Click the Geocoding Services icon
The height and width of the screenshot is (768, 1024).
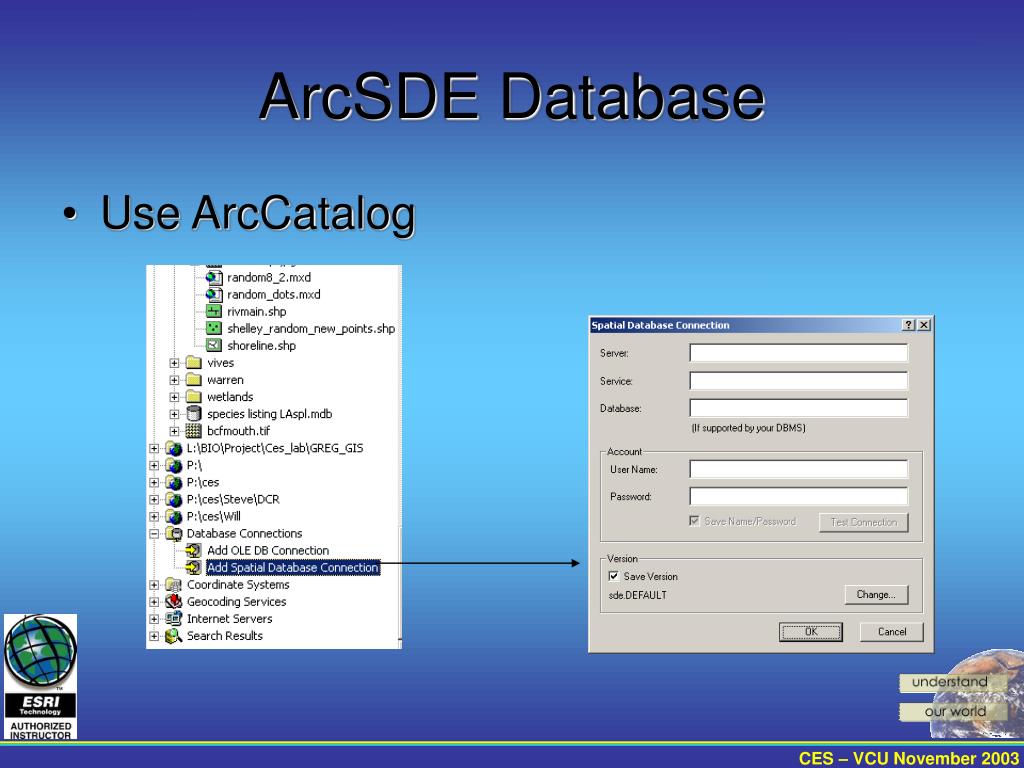pyautogui.click(x=173, y=601)
